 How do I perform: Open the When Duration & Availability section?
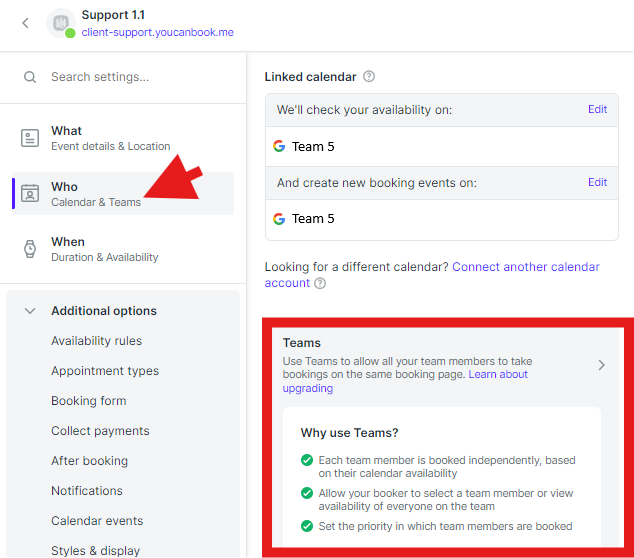104,249
